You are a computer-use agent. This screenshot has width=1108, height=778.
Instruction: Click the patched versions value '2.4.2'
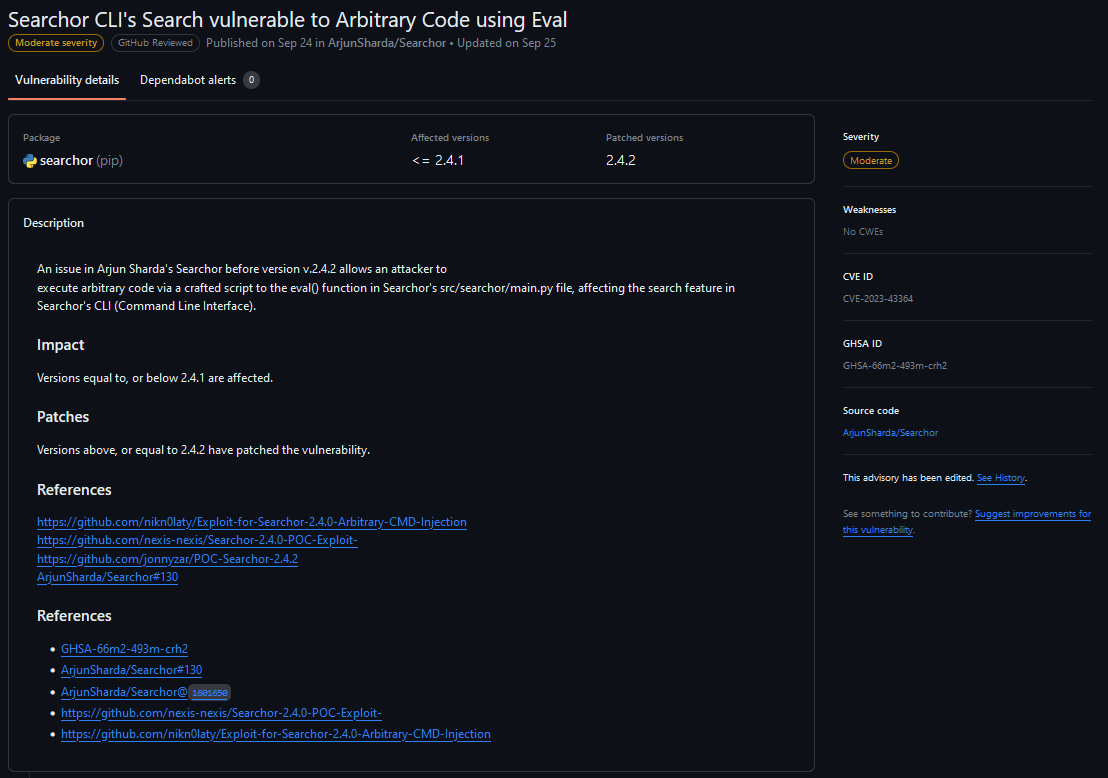click(620, 160)
